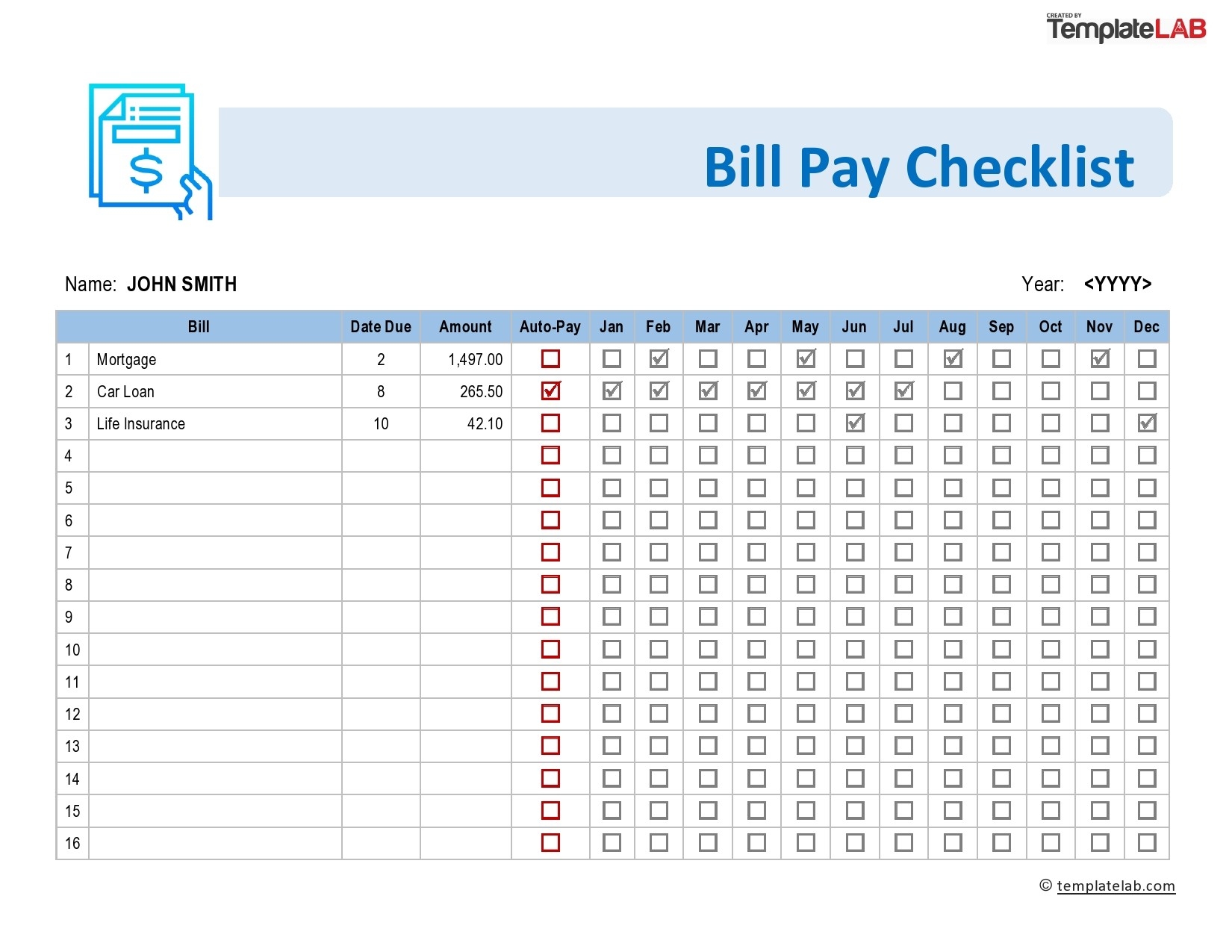Image resolution: width=1232 pixels, height=952 pixels.
Task: Disable Auto-Pay for Car Loan
Action: [x=550, y=391]
